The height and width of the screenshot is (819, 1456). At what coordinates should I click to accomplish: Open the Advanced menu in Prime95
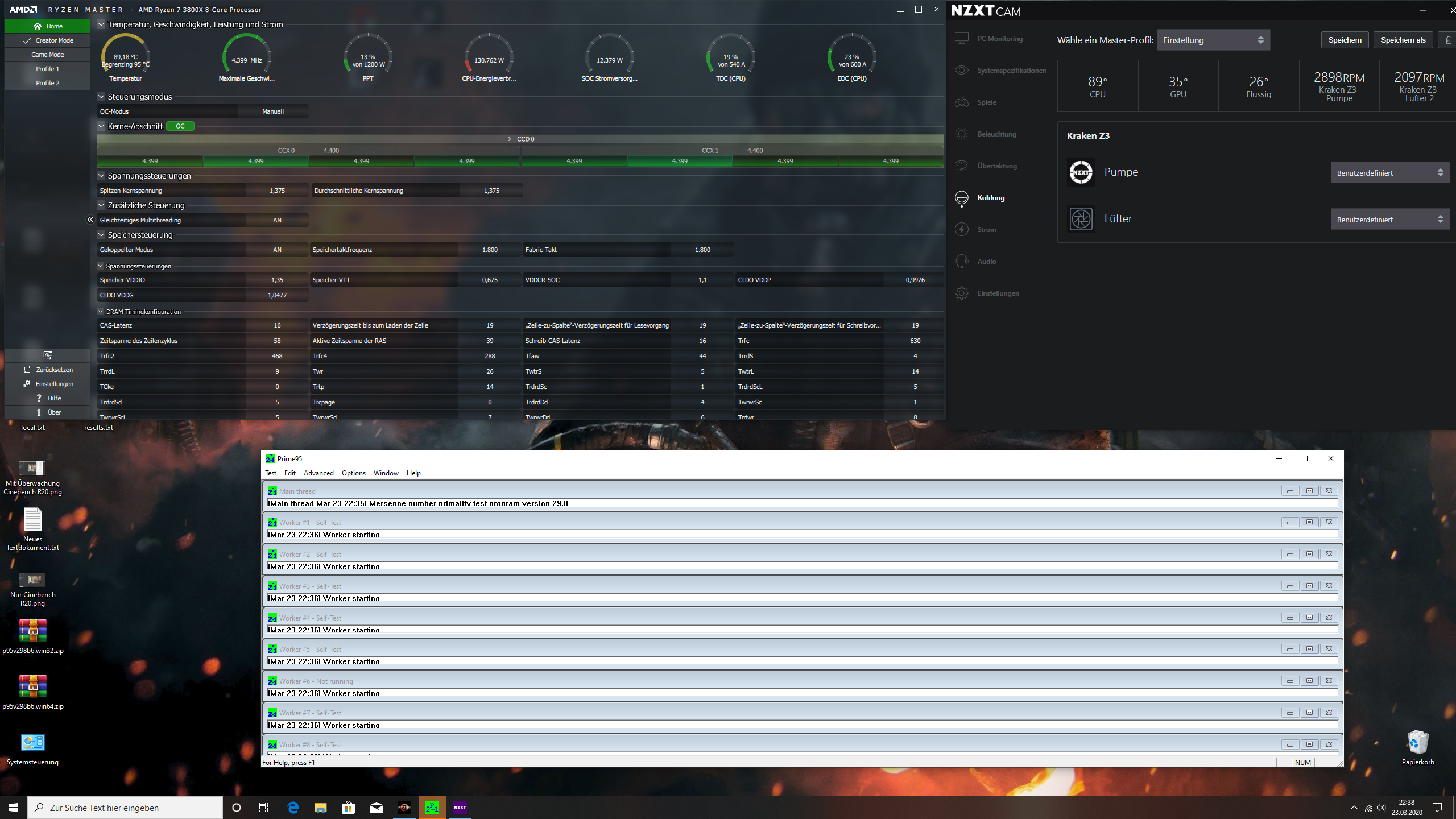point(318,473)
